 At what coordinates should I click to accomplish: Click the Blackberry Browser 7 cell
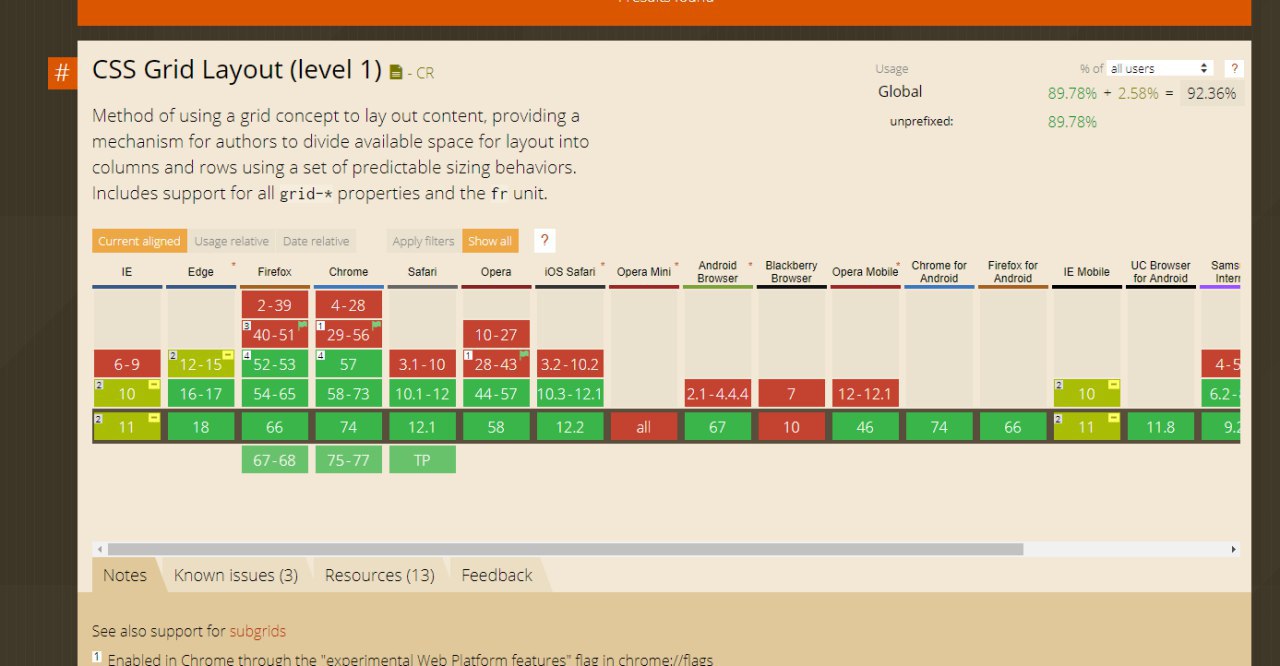click(791, 394)
